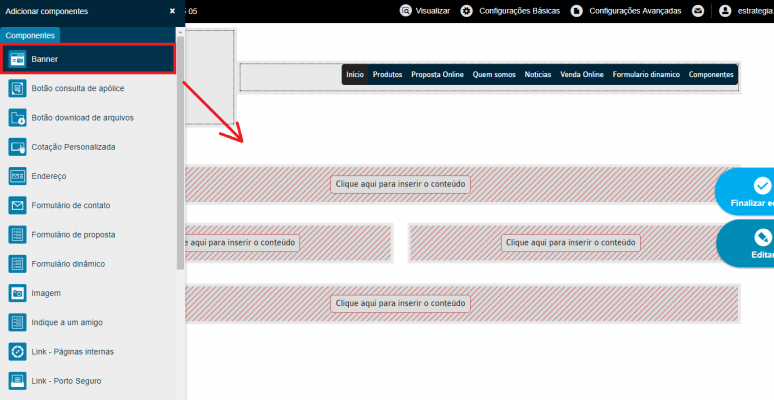Open the Início menu item
Screen dimensions: 774x400
point(355,75)
